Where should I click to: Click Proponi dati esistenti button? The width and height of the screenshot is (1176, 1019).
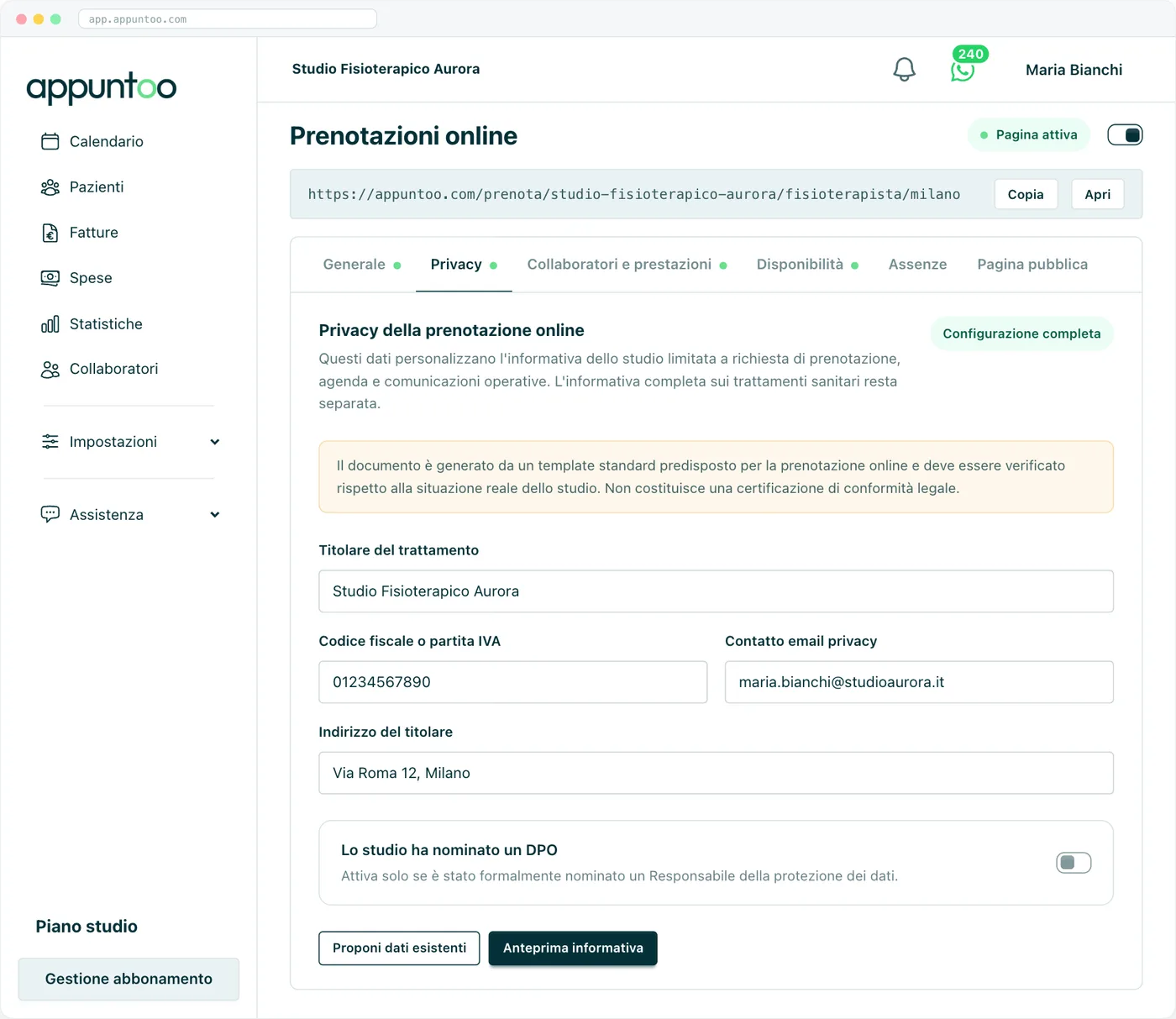[399, 948]
